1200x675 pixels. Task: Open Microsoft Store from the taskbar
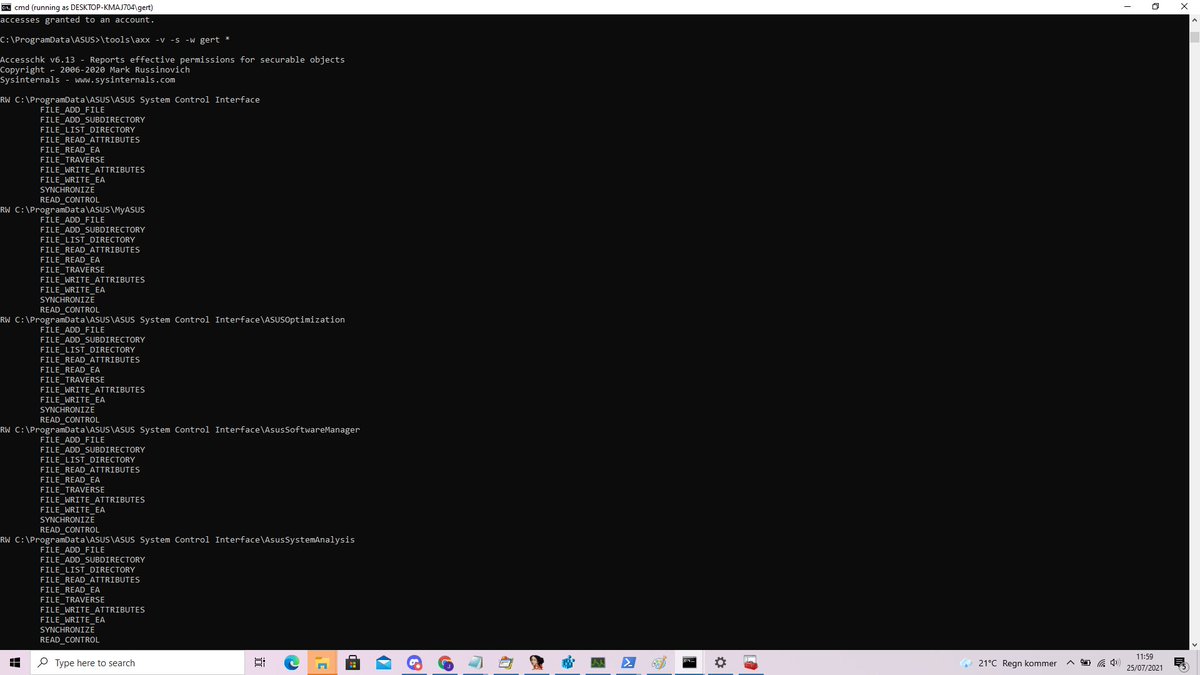tap(353, 663)
